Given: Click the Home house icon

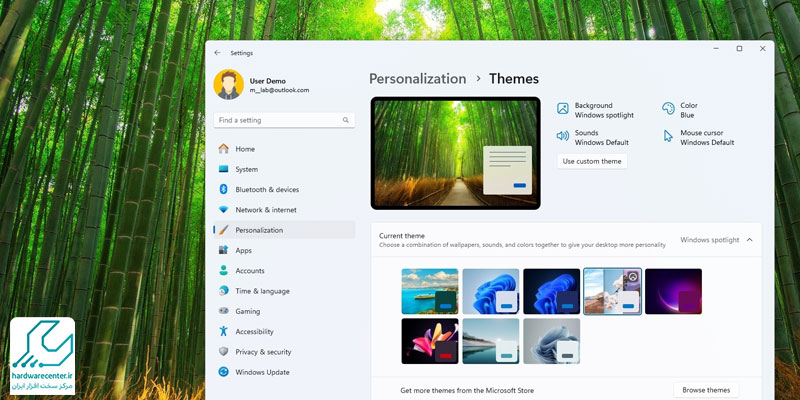Looking at the screenshot, I should tap(223, 149).
